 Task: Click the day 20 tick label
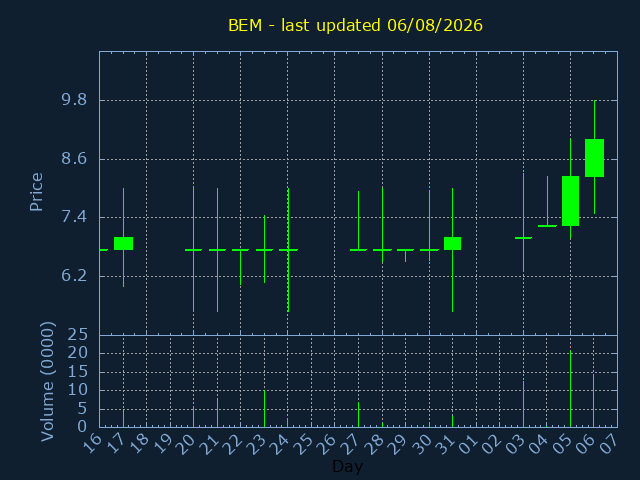[x=185, y=444]
